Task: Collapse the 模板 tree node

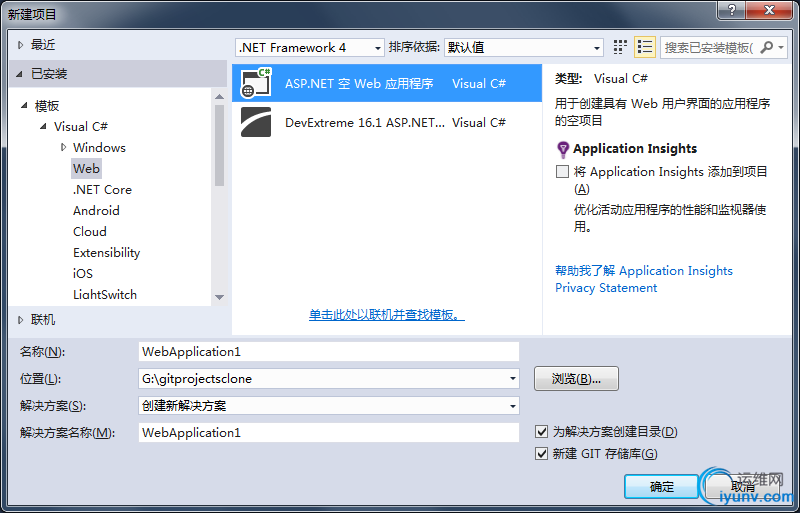Action: [24, 106]
